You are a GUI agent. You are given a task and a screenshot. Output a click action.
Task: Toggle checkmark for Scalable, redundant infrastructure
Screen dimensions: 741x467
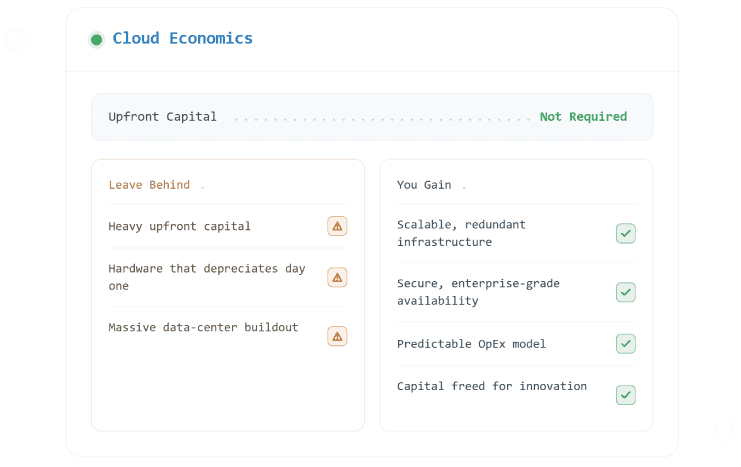[626, 234]
